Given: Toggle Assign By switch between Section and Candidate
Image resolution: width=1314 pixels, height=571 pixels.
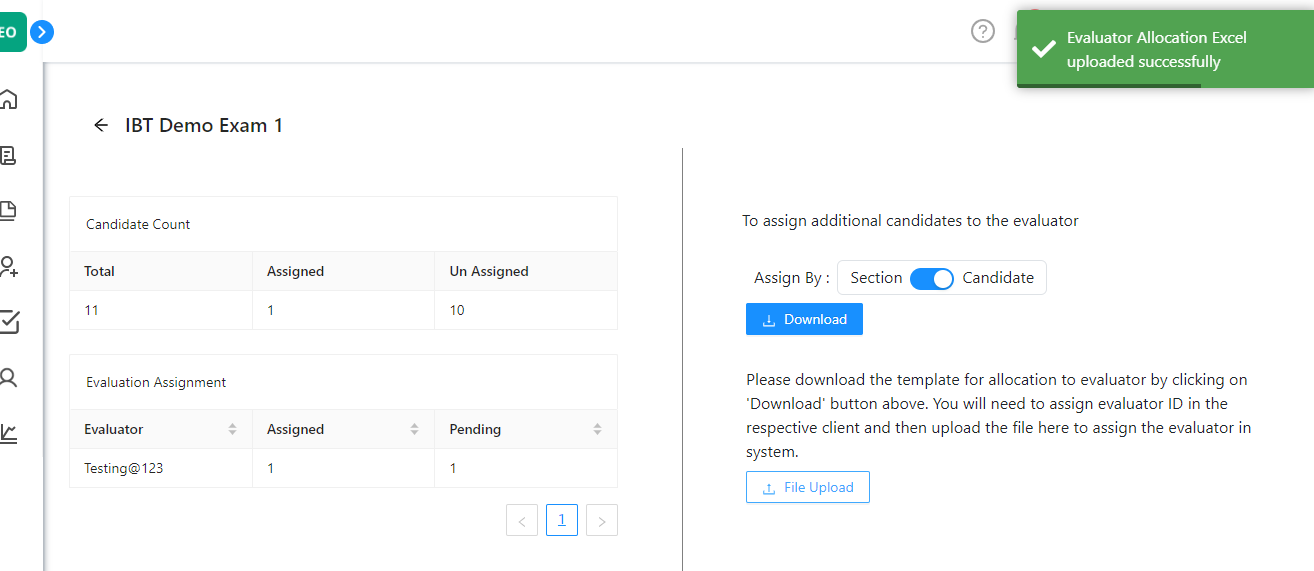Looking at the screenshot, I should pyautogui.click(x=932, y=278).
